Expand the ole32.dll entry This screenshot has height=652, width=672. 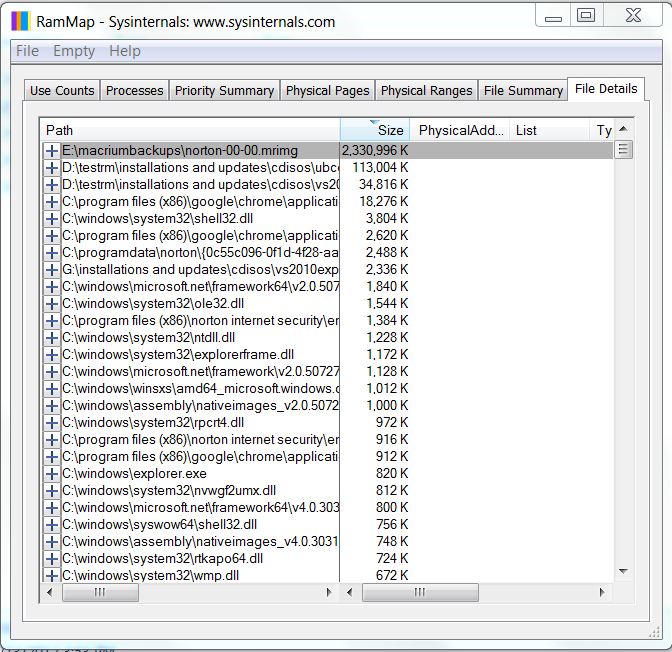52,304
